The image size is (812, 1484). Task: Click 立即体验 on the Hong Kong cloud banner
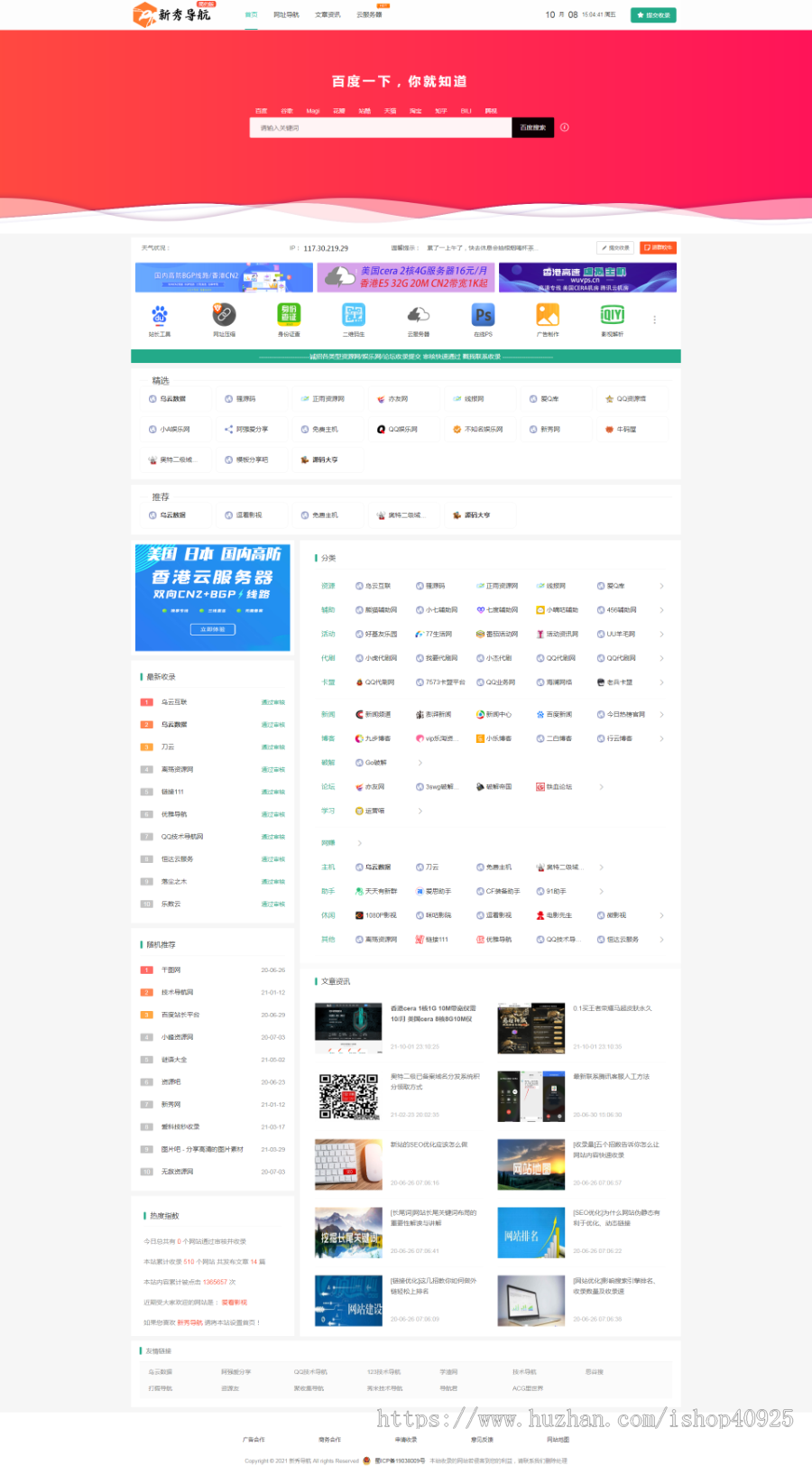213,629
